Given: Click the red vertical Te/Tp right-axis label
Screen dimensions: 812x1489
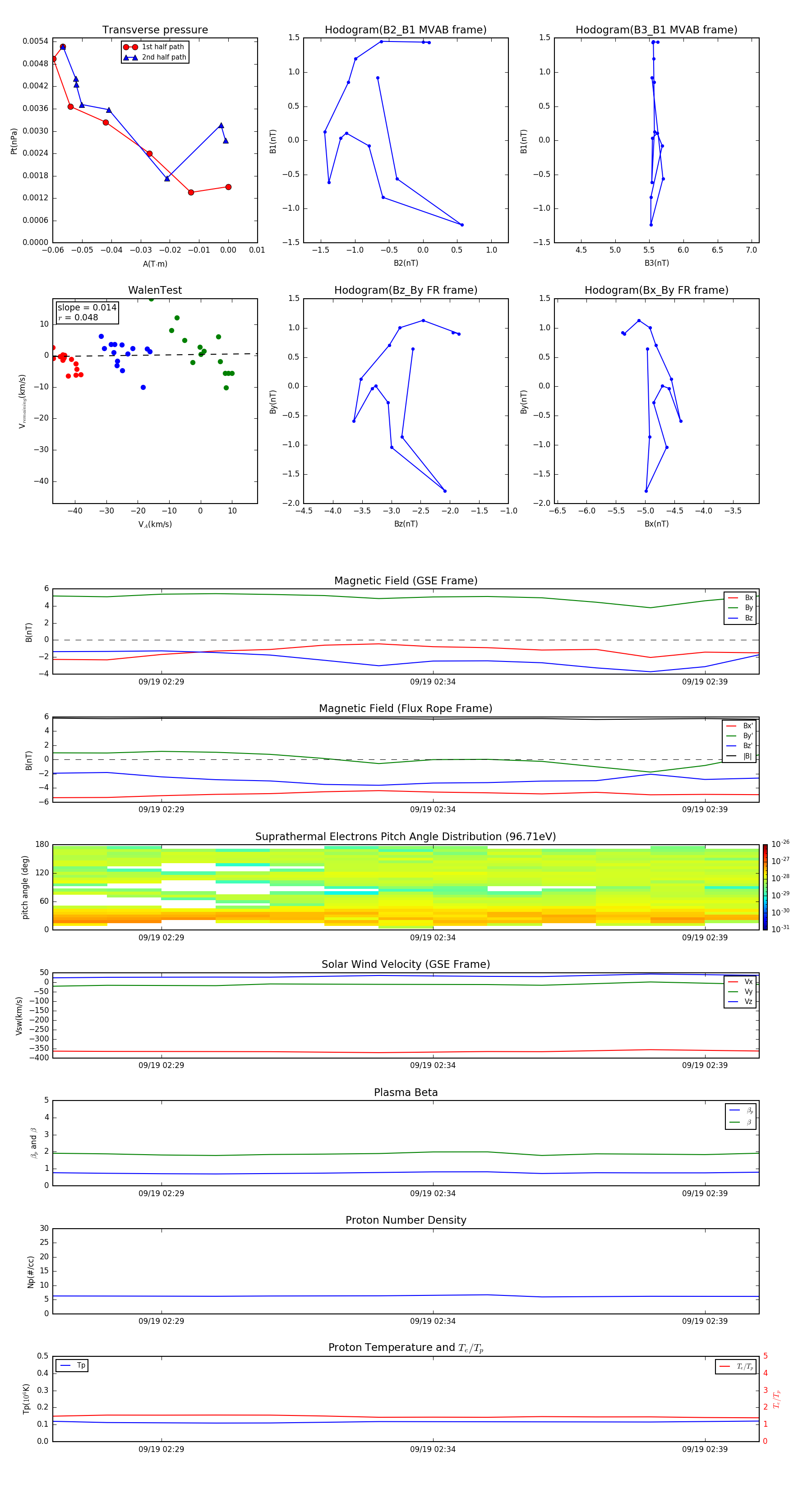Looking at the screenshot, I should (x=777, y=1399).
